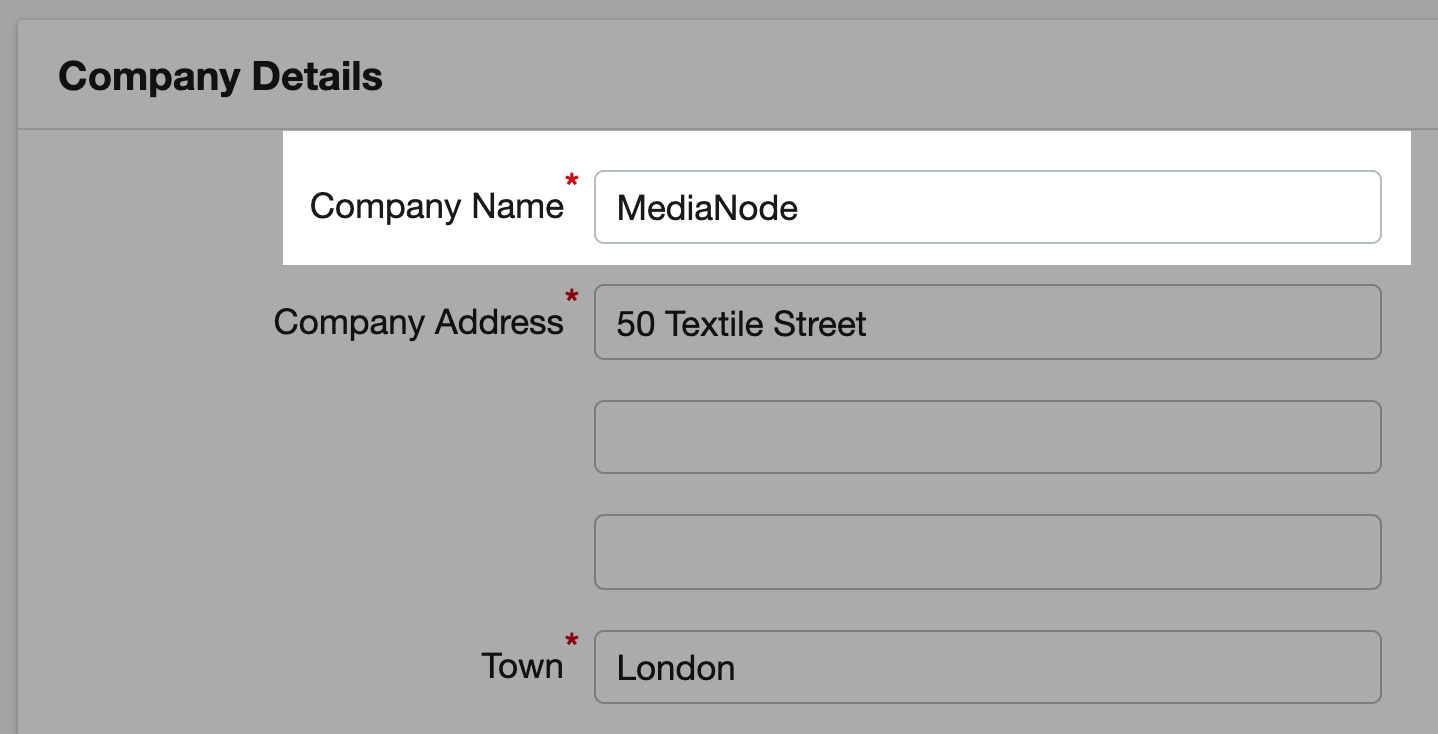Click the Company Details heading
The width and height of the screenshot is (1438, 734).
click(x=220, y=77)
